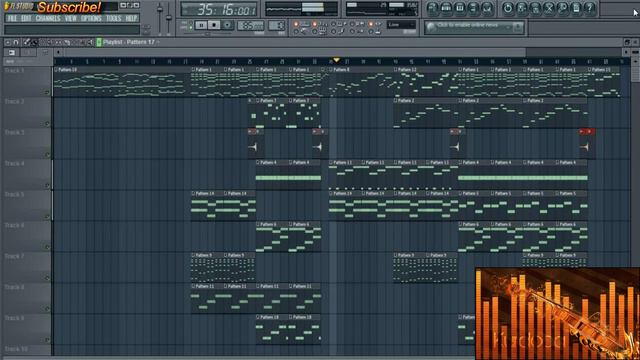The width and height of the screenshot is (640, 360).
Task: Select the pencil draw tool in playlist toolbar
Action: pos(27,42)
